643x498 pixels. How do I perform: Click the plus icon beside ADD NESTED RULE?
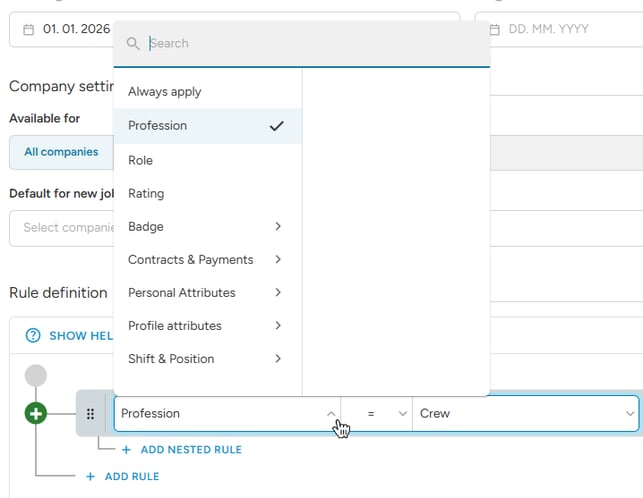pyautogui.click(x=127, y=450)
